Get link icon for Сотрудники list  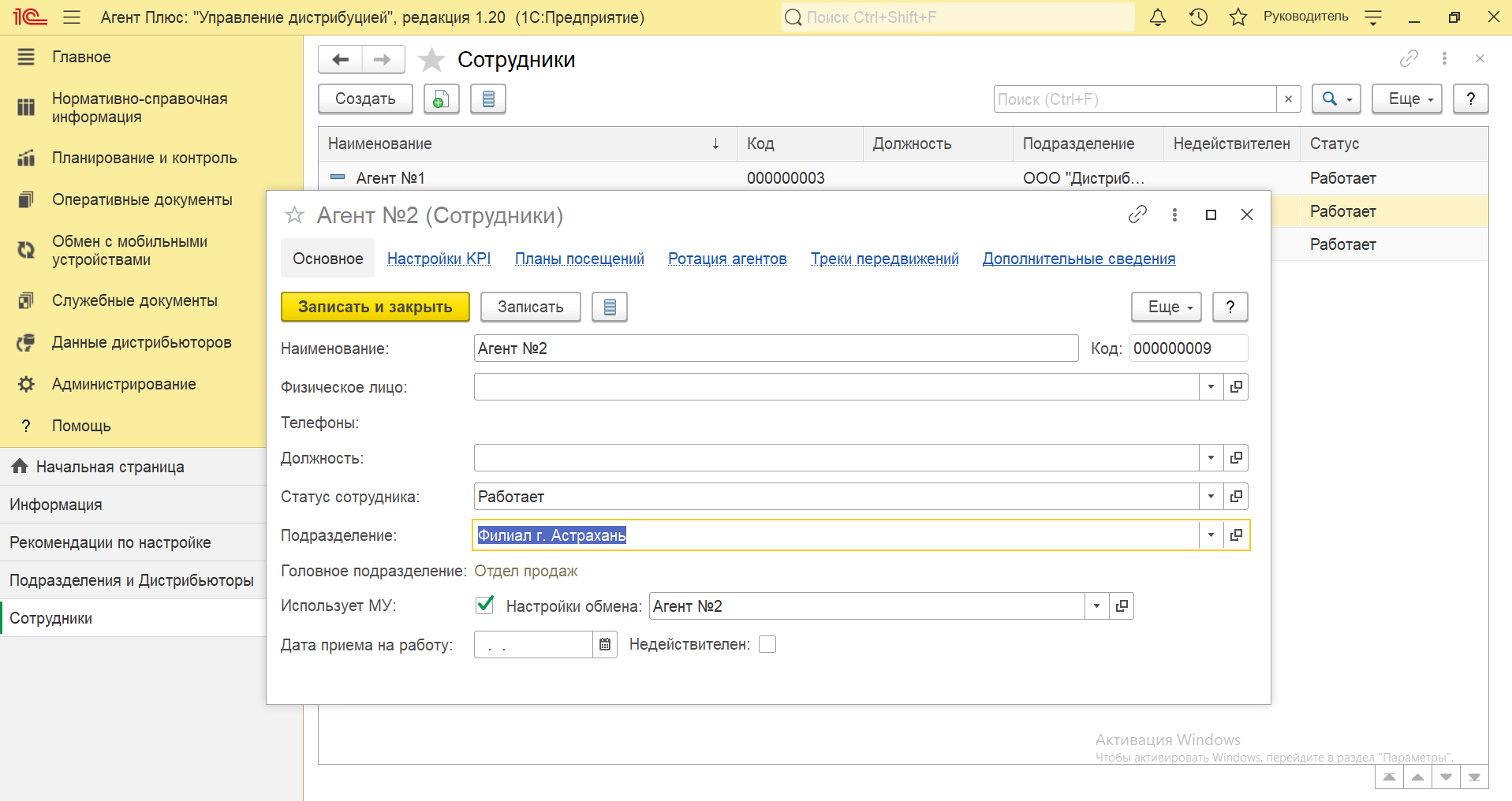point(1409,58)
